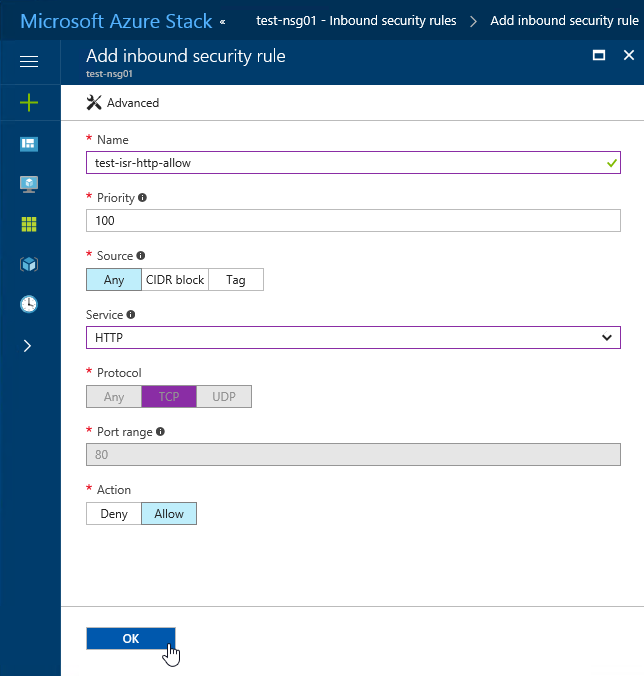Click the Port range info icon

click(160, 432)
